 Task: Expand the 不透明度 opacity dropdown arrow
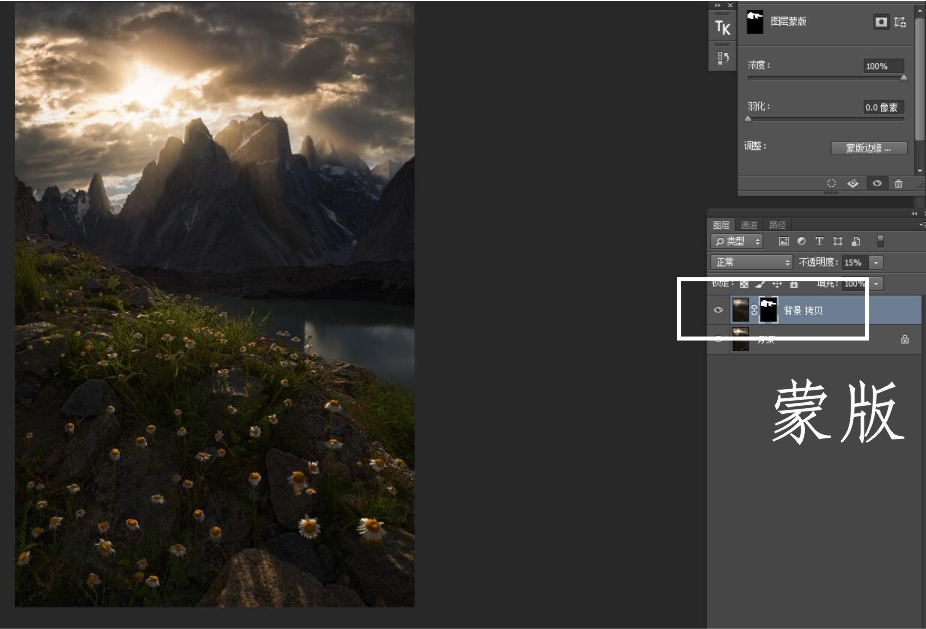pos(876,262)
